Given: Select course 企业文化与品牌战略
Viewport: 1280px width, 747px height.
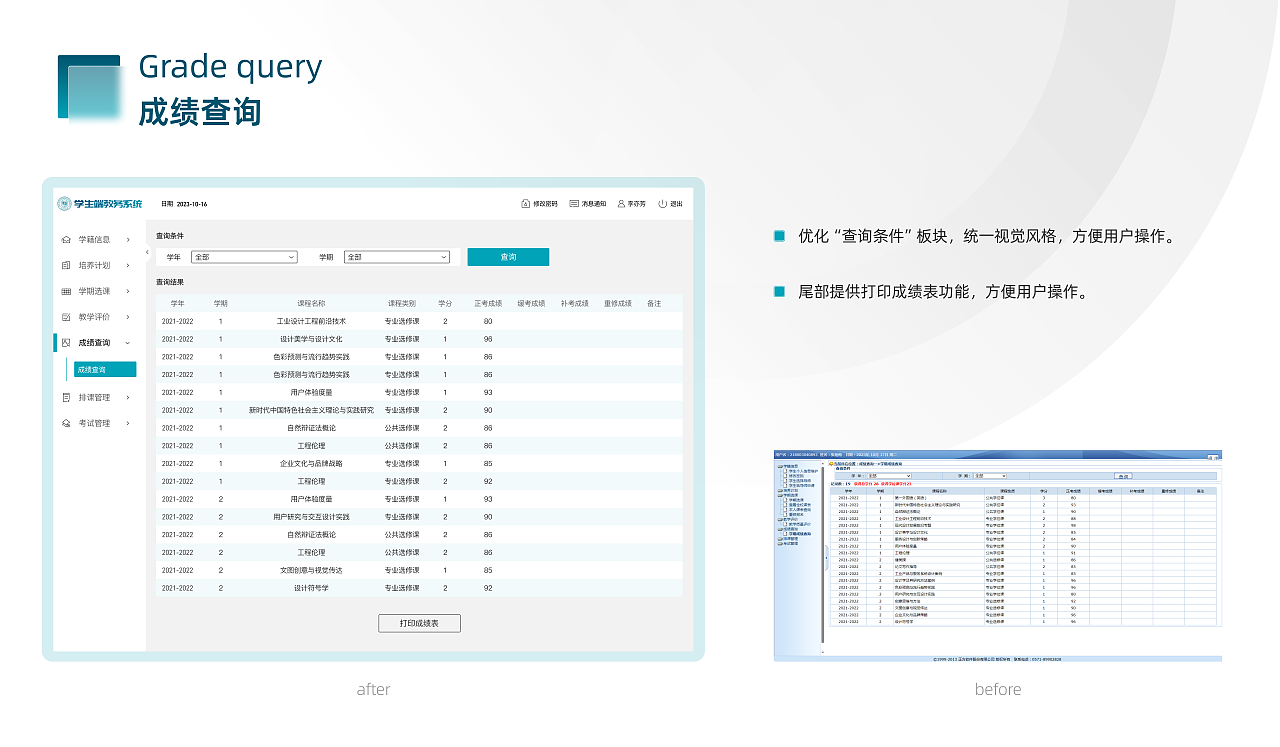Looking at the screenshot, I should [311, 464].
